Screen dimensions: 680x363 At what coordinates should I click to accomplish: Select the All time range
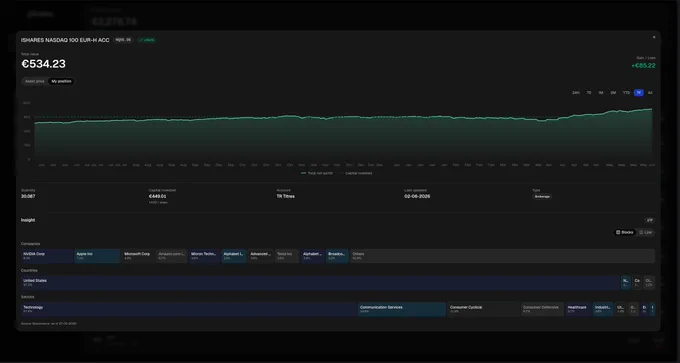pyautogui.click(x=650, y=93)
